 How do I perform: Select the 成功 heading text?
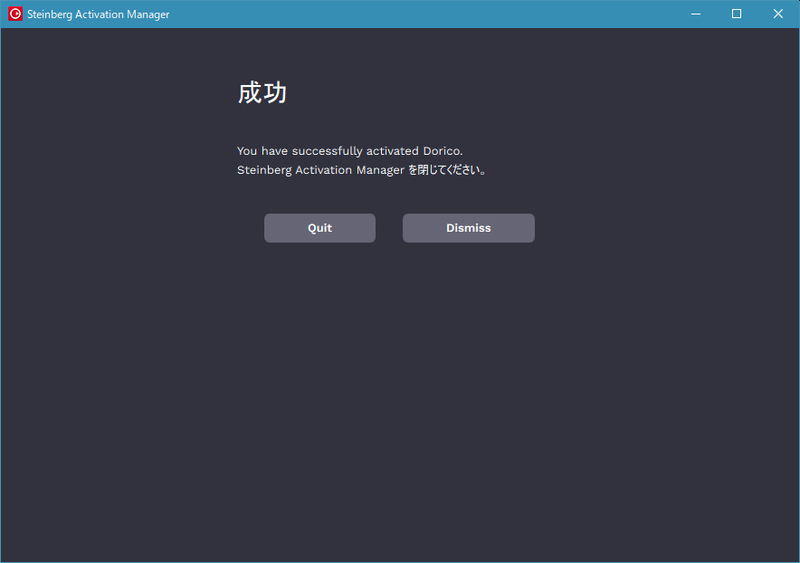click(x=262, y=93)
